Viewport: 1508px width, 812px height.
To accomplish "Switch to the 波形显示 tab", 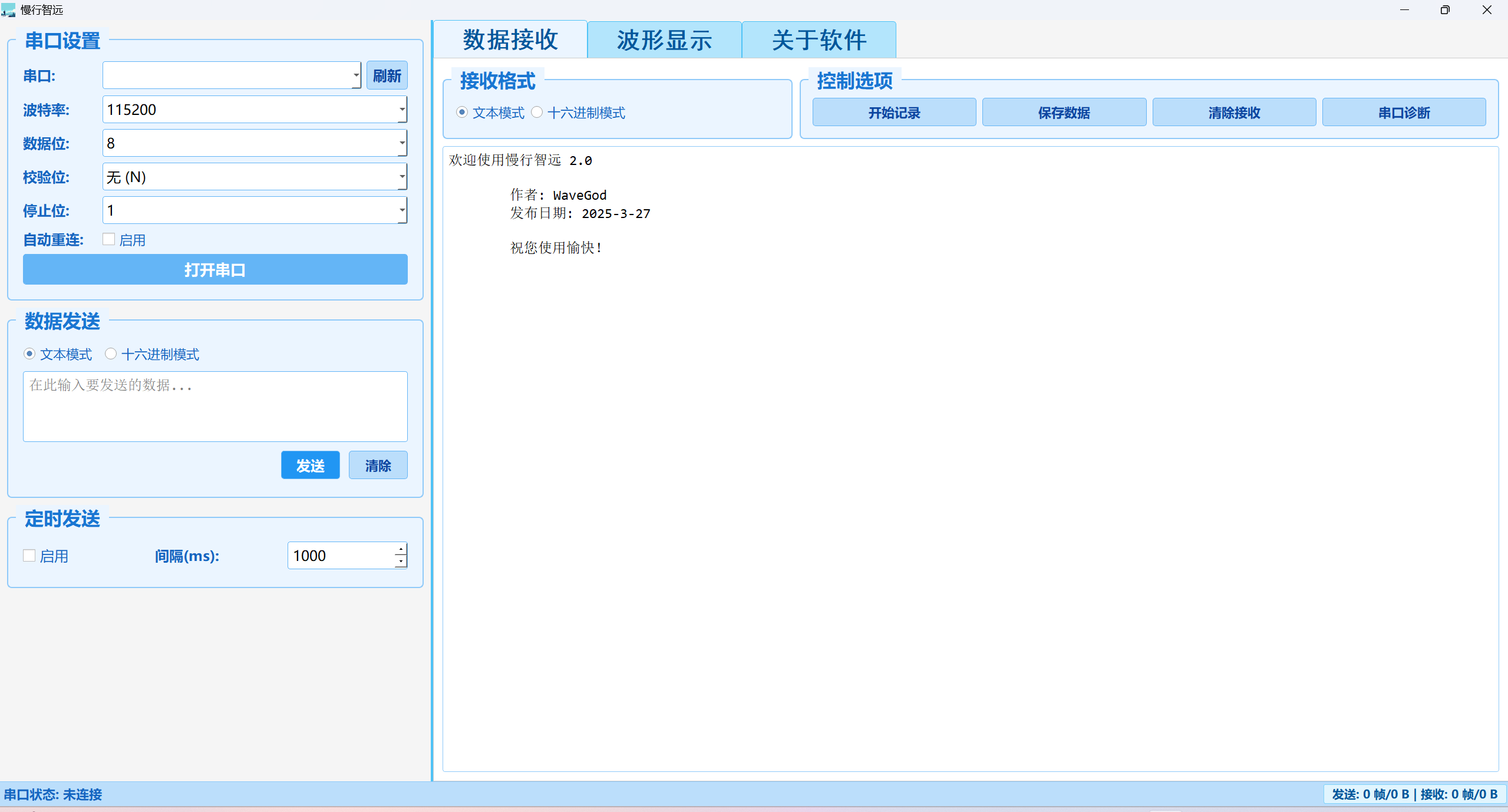I will pyautogui.click(x=664, y=40).
